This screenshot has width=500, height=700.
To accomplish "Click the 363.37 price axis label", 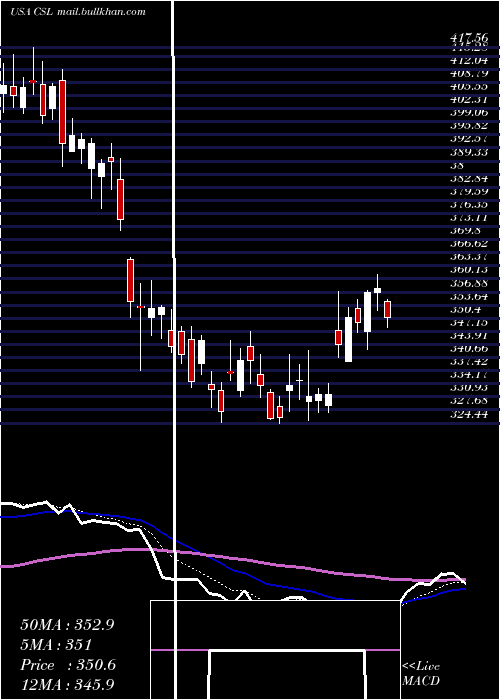I will [468, 258].
